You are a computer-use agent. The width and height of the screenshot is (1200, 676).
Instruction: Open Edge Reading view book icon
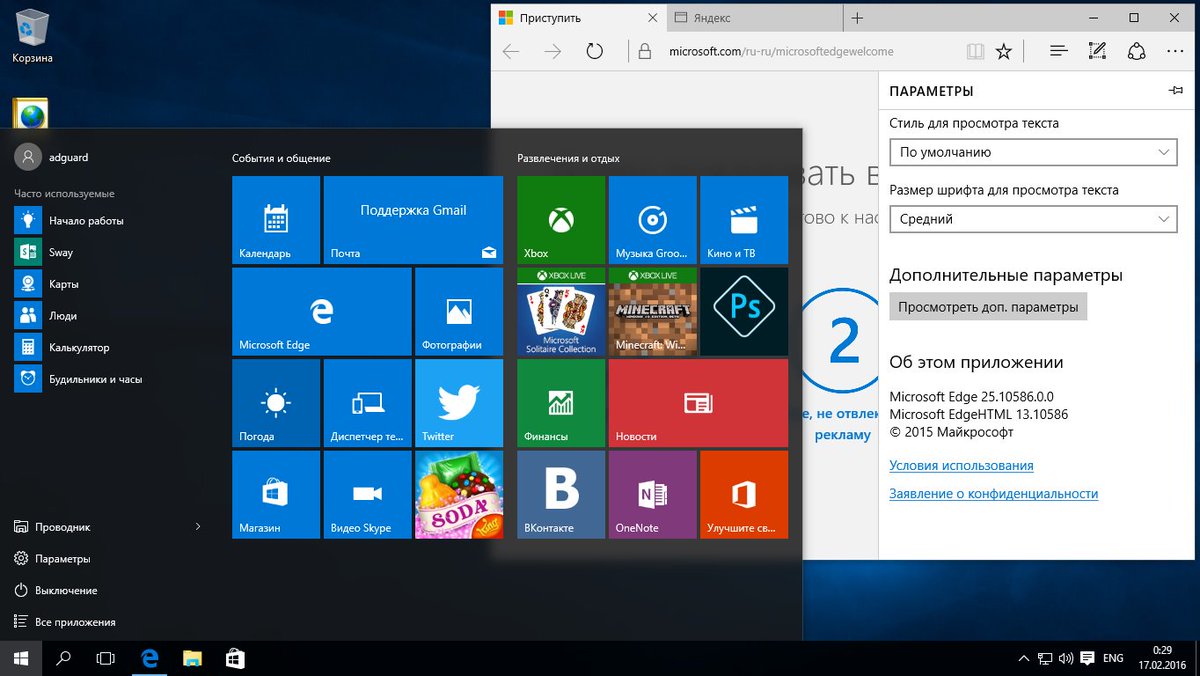(x=975, y=51)
